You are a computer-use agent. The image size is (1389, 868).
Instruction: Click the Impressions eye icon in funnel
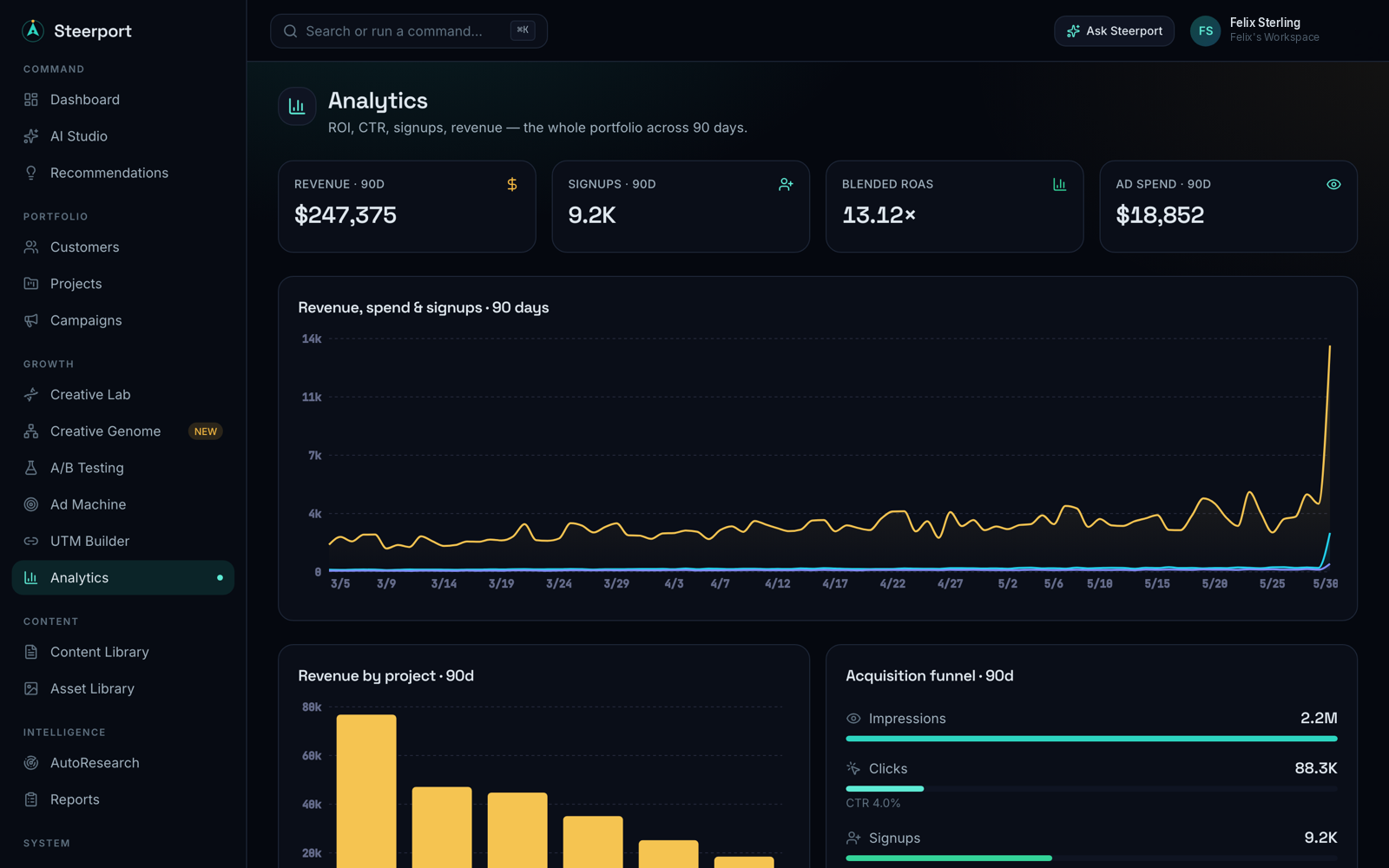click(x=853, y=719)
